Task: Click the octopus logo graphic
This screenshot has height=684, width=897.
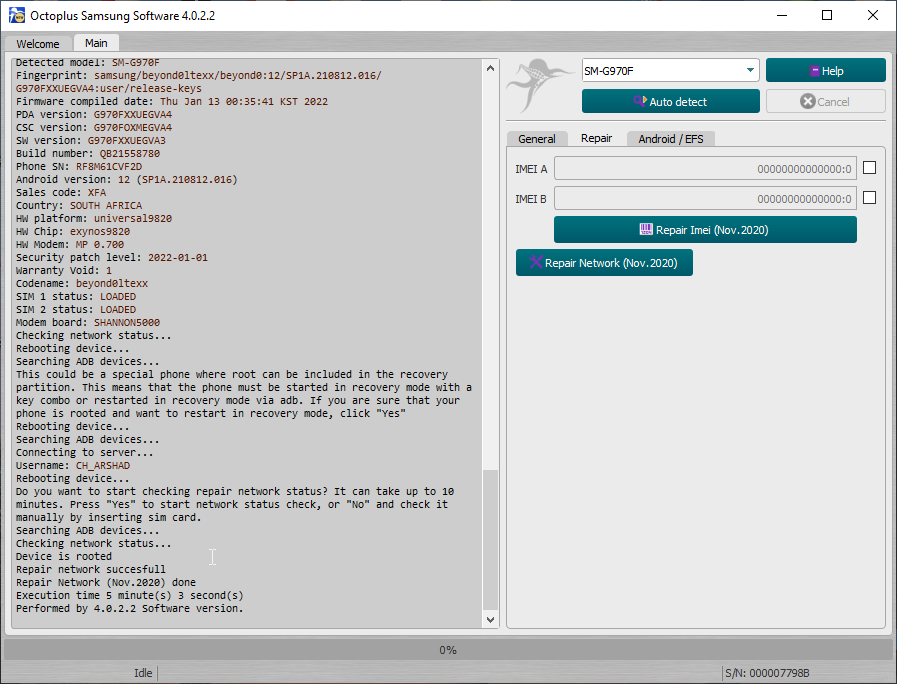Action: tap(540, 86)
